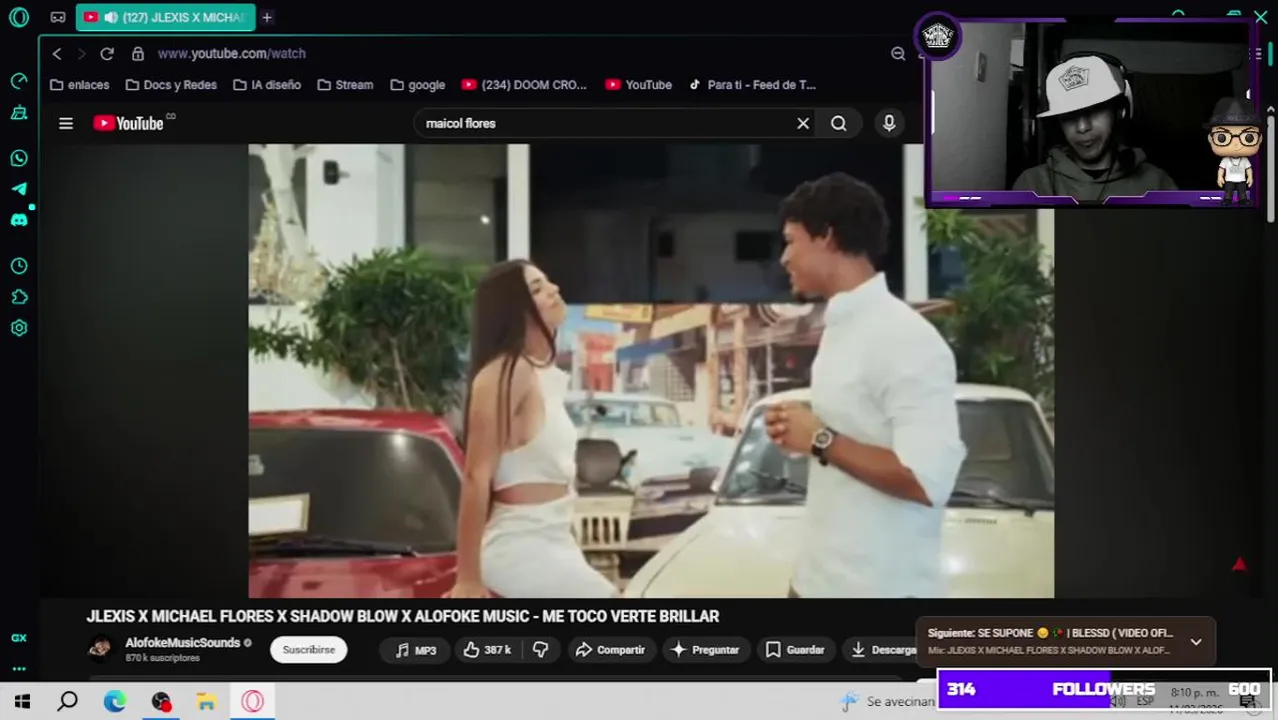Image resolution: width=1278 pixels, height=720 pixels.
Task: Open Telegram in Opera sidebar
Action: [x=19, y=189]
